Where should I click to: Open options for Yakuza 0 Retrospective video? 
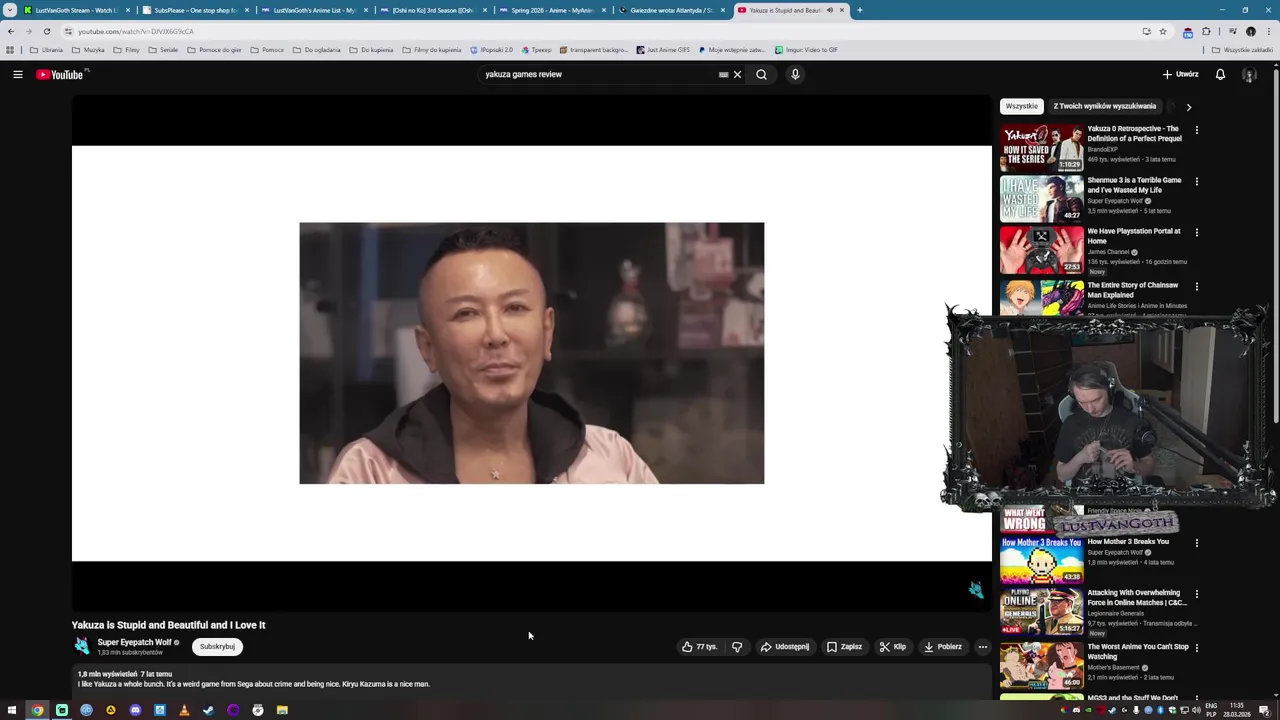pos(1197,130)
